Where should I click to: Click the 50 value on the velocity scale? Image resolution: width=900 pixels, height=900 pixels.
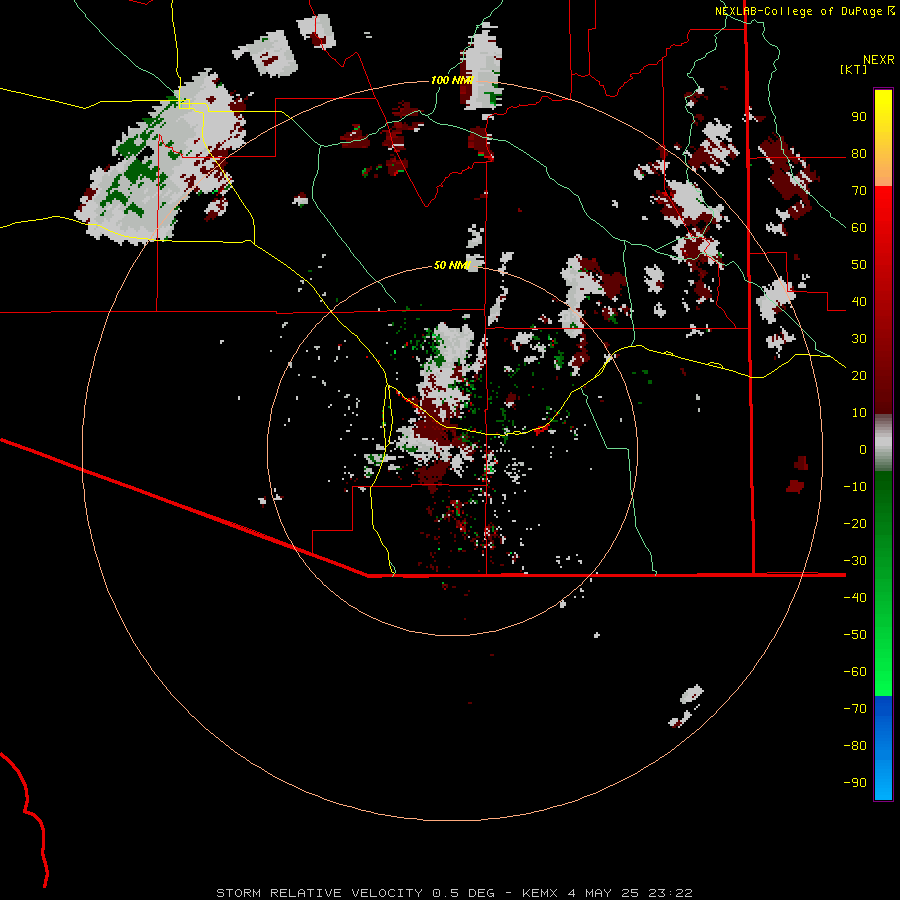859,265
